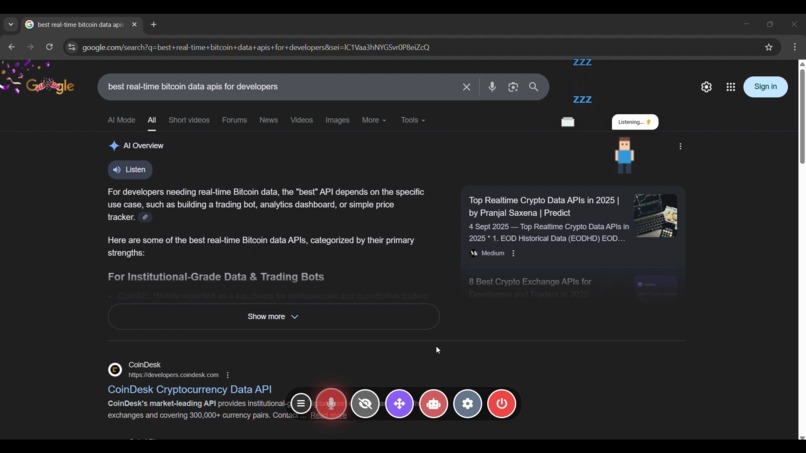Open the Forums tab
806x453 pixels.
tap(234, 120)
